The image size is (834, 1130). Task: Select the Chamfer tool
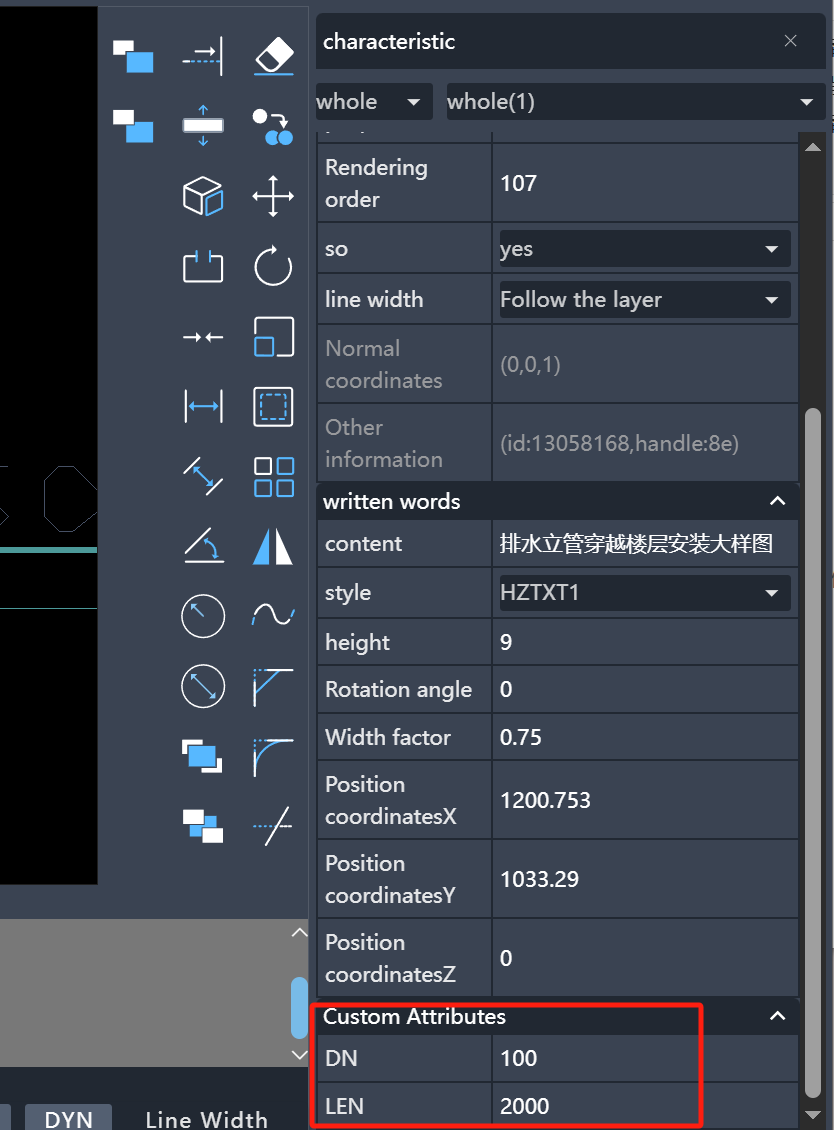pyautogui.click(x=273, y=687)
